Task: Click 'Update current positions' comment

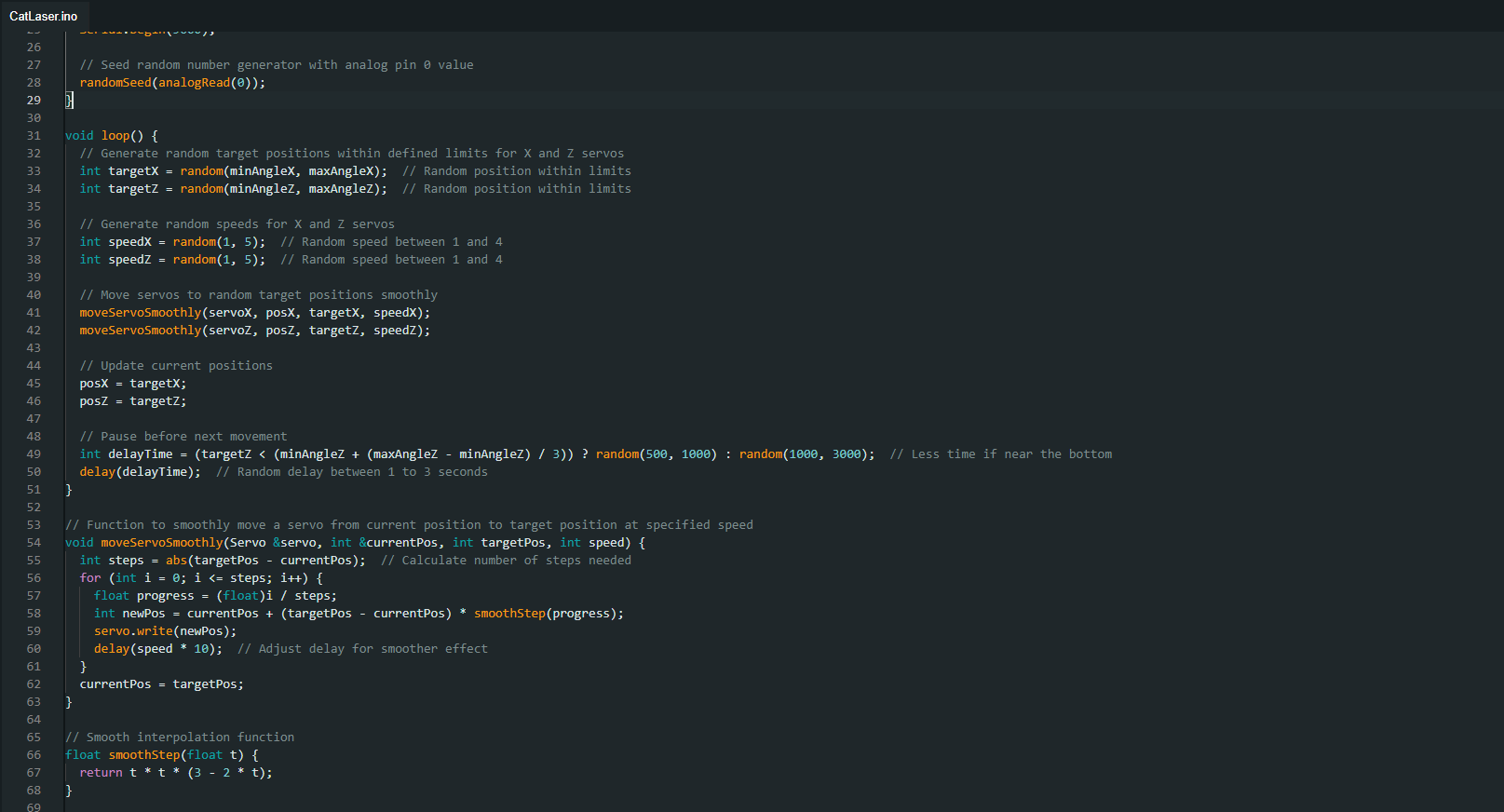Action: (x=176, y=366)
